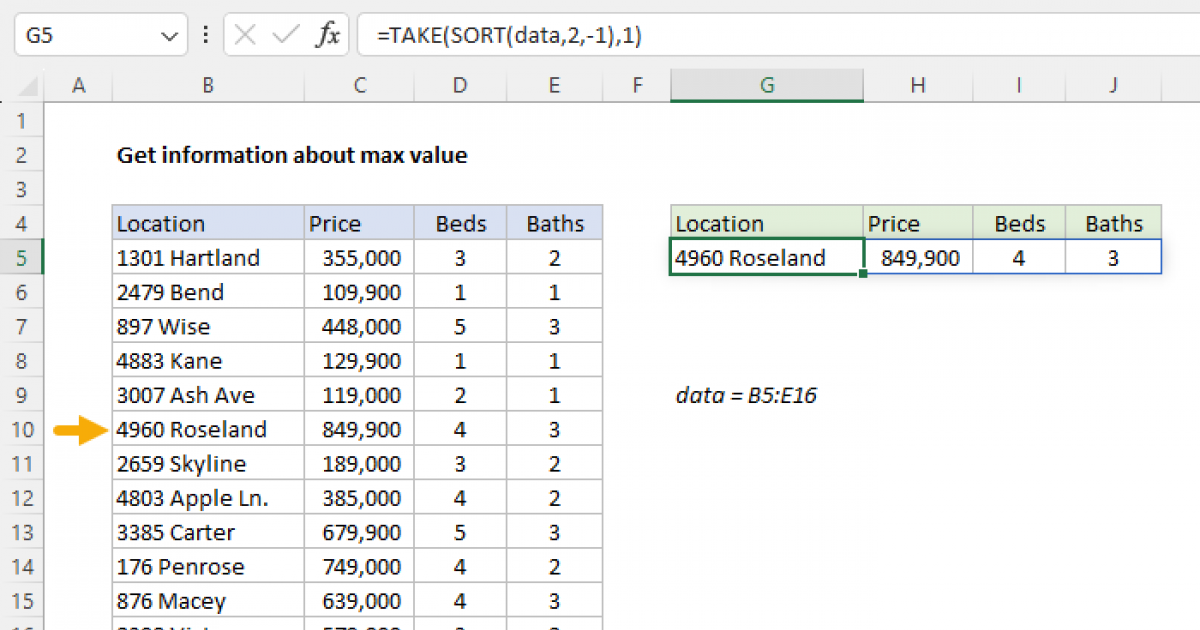The image size is (1200, 630).
Task: Select row 13 header
Action: (x=23, y=533)
